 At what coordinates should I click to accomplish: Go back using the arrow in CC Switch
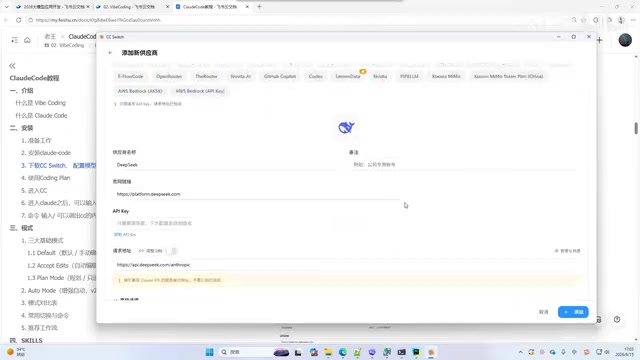pyautogui.click(x=110, y=53)
